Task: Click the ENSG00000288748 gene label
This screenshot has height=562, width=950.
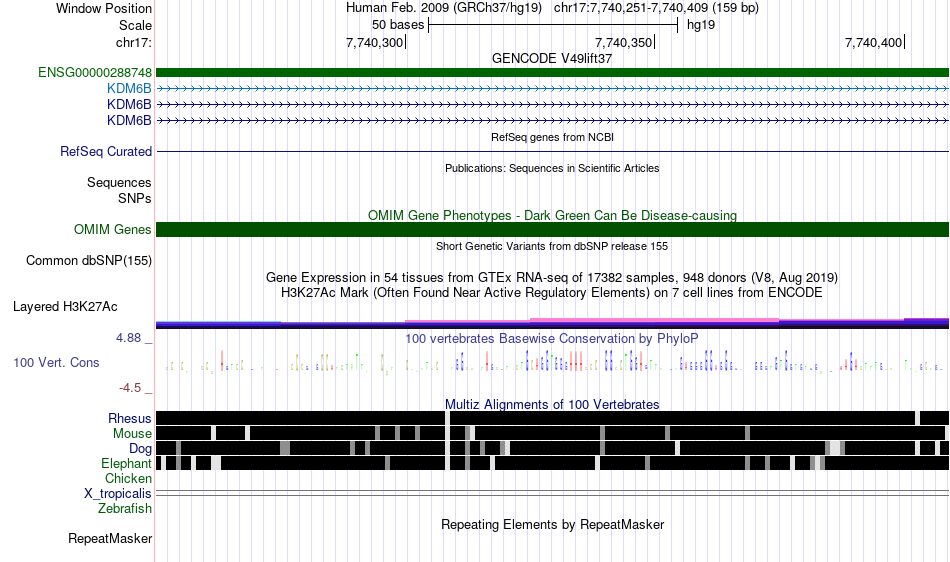Action: pos(95,73)
